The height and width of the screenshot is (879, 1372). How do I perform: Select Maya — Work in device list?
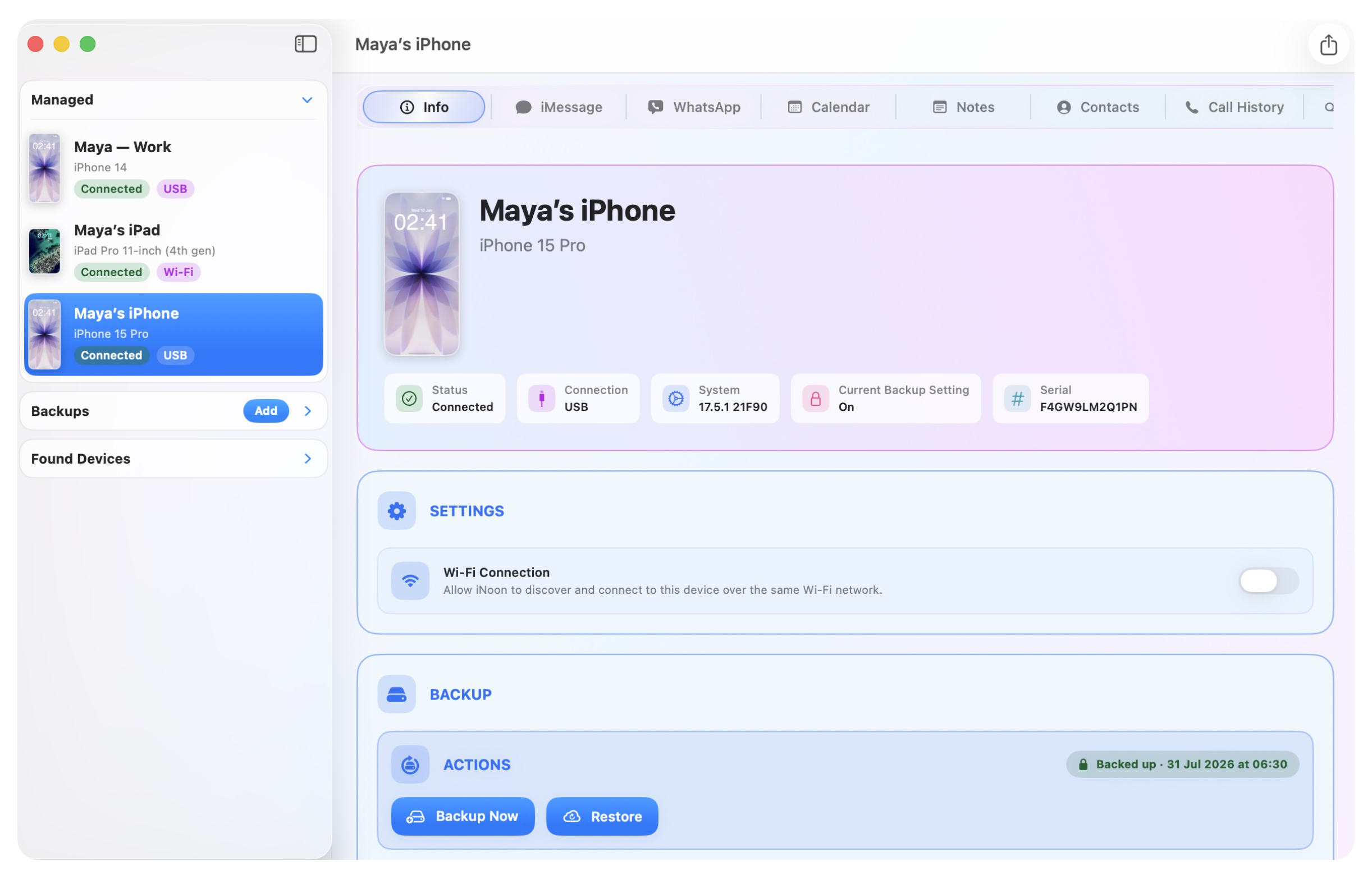click(x=173, y=168)
